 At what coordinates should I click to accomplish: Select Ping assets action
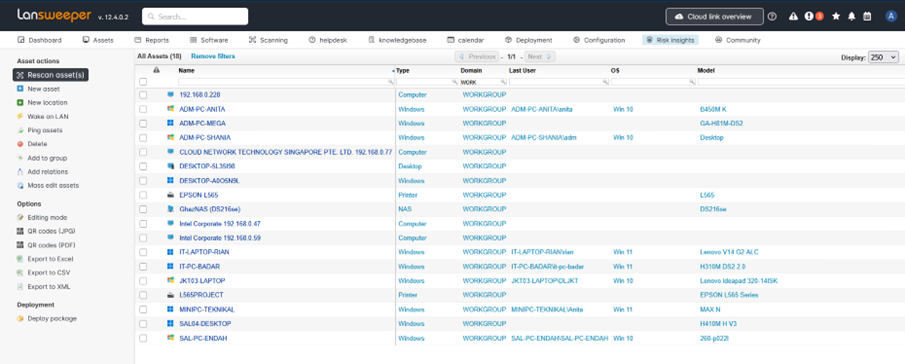pyautogui.click(x=45, y=130)
